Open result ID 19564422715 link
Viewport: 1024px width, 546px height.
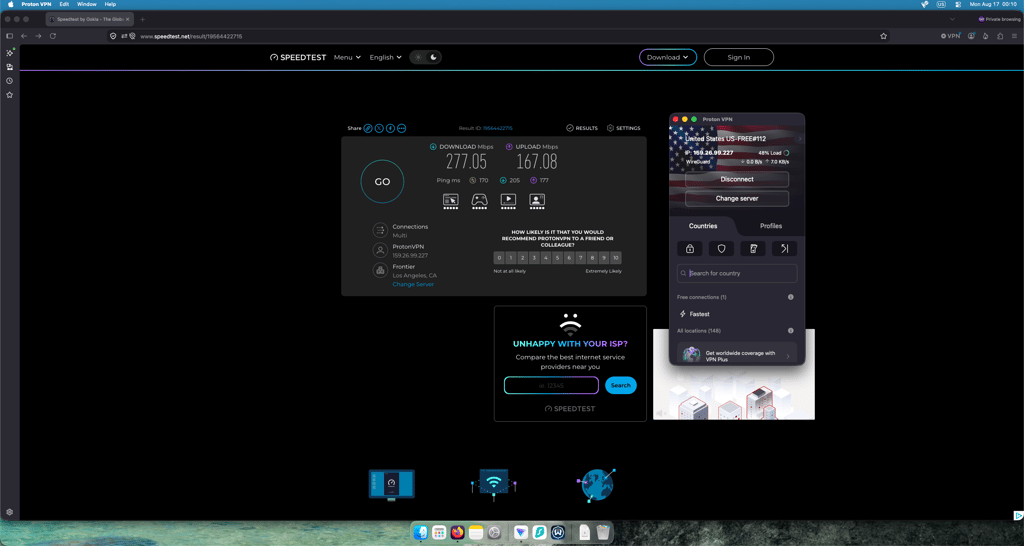pos(498,128)
